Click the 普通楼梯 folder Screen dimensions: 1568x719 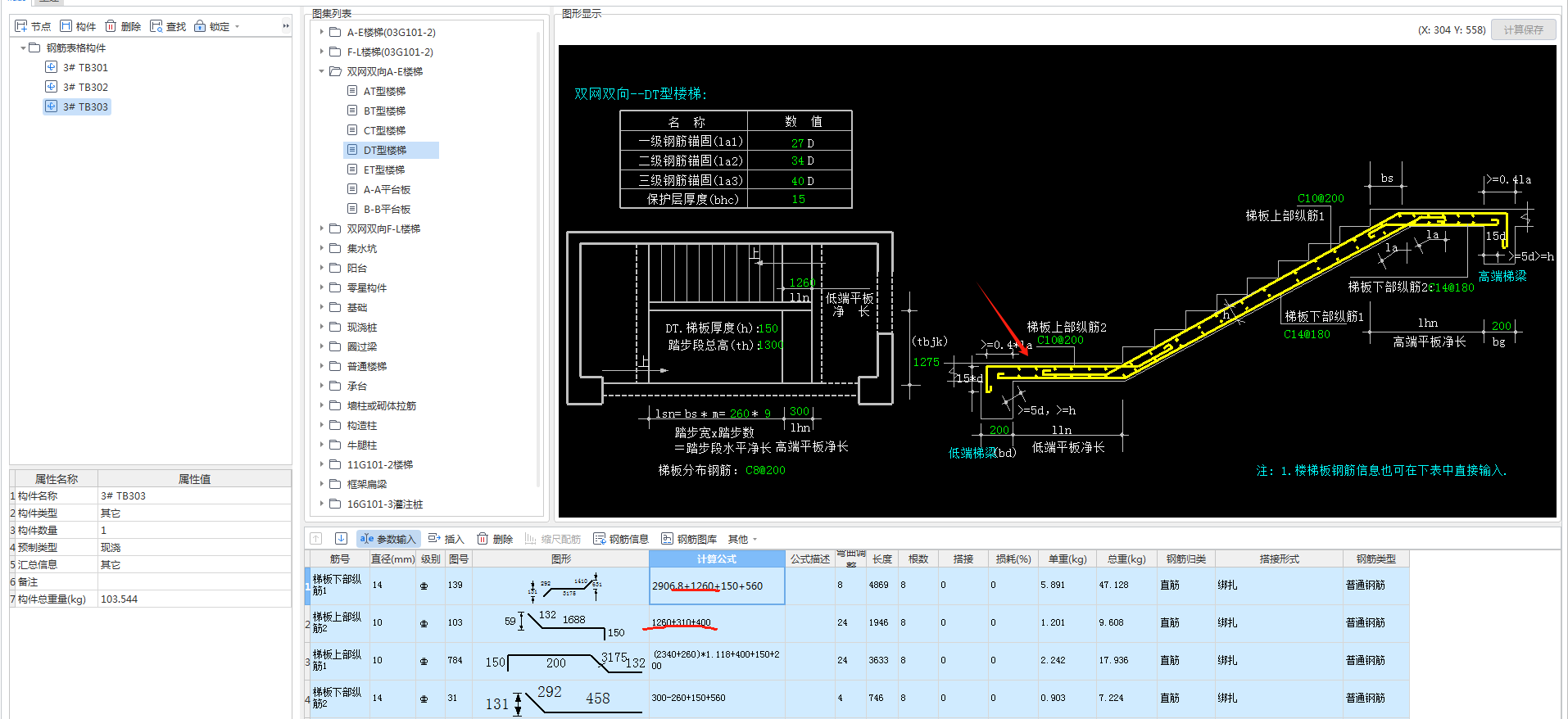click(366, 367)
